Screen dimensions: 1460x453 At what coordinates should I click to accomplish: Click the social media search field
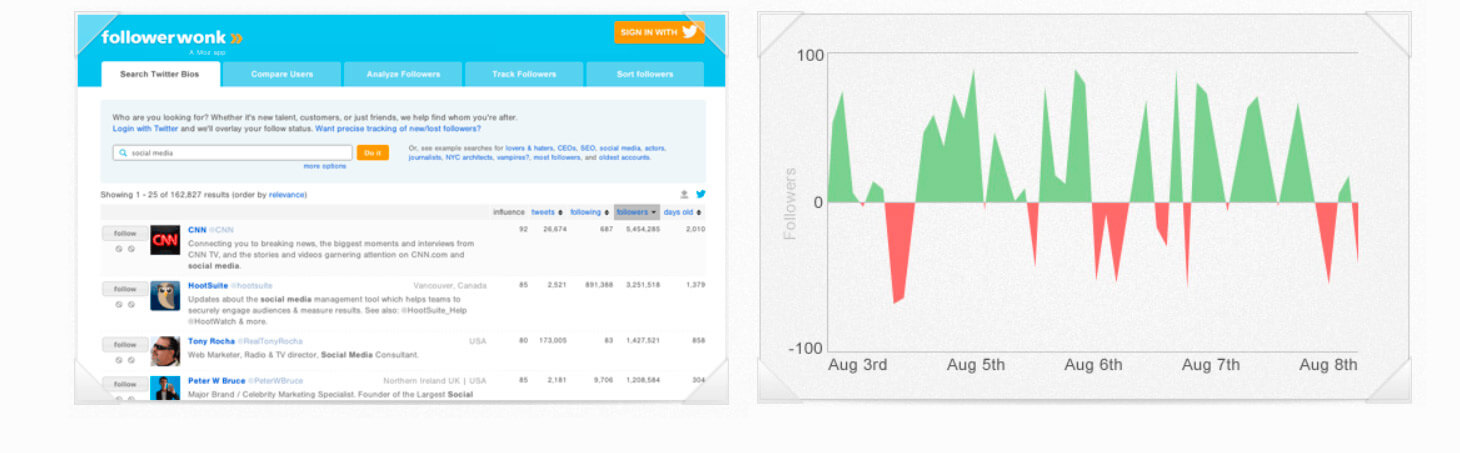(x=235, y=153)
